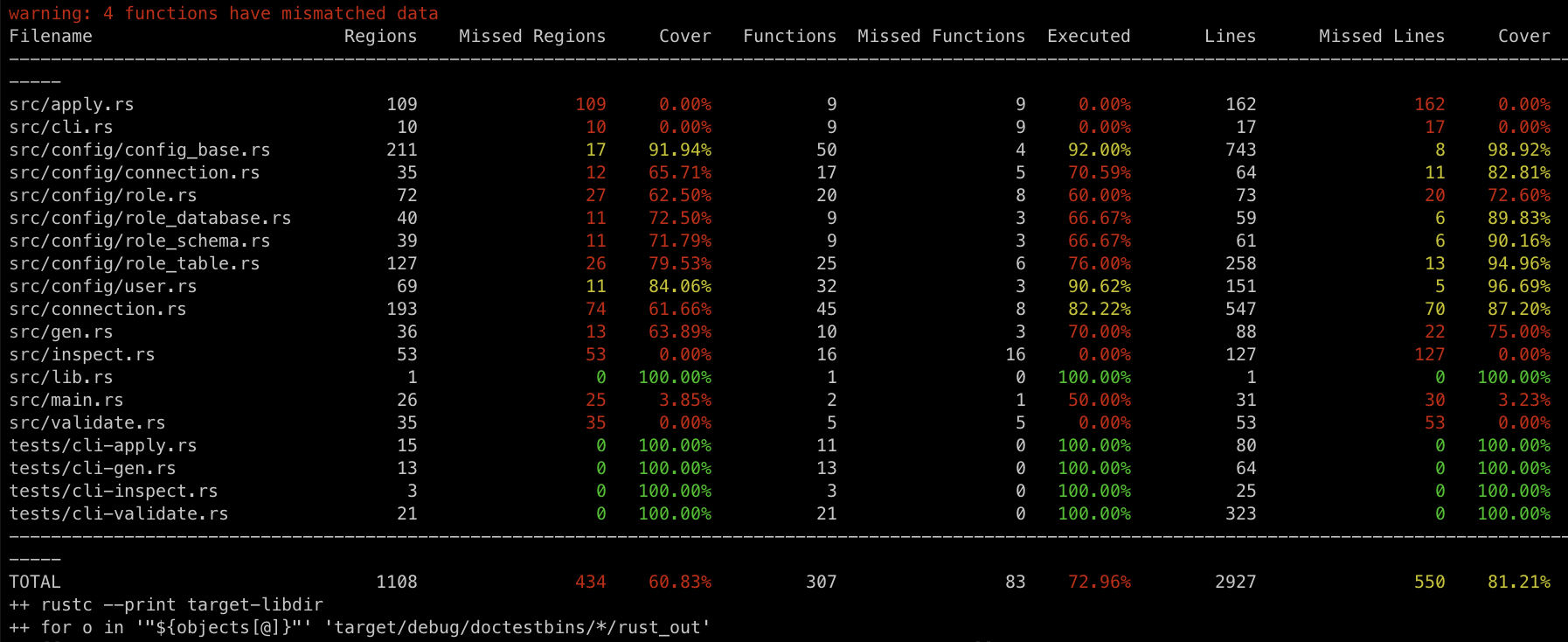Click the src/config/role_database.rs filename
The width and height of the screenshot is (1568, 642).
[150, 218]
